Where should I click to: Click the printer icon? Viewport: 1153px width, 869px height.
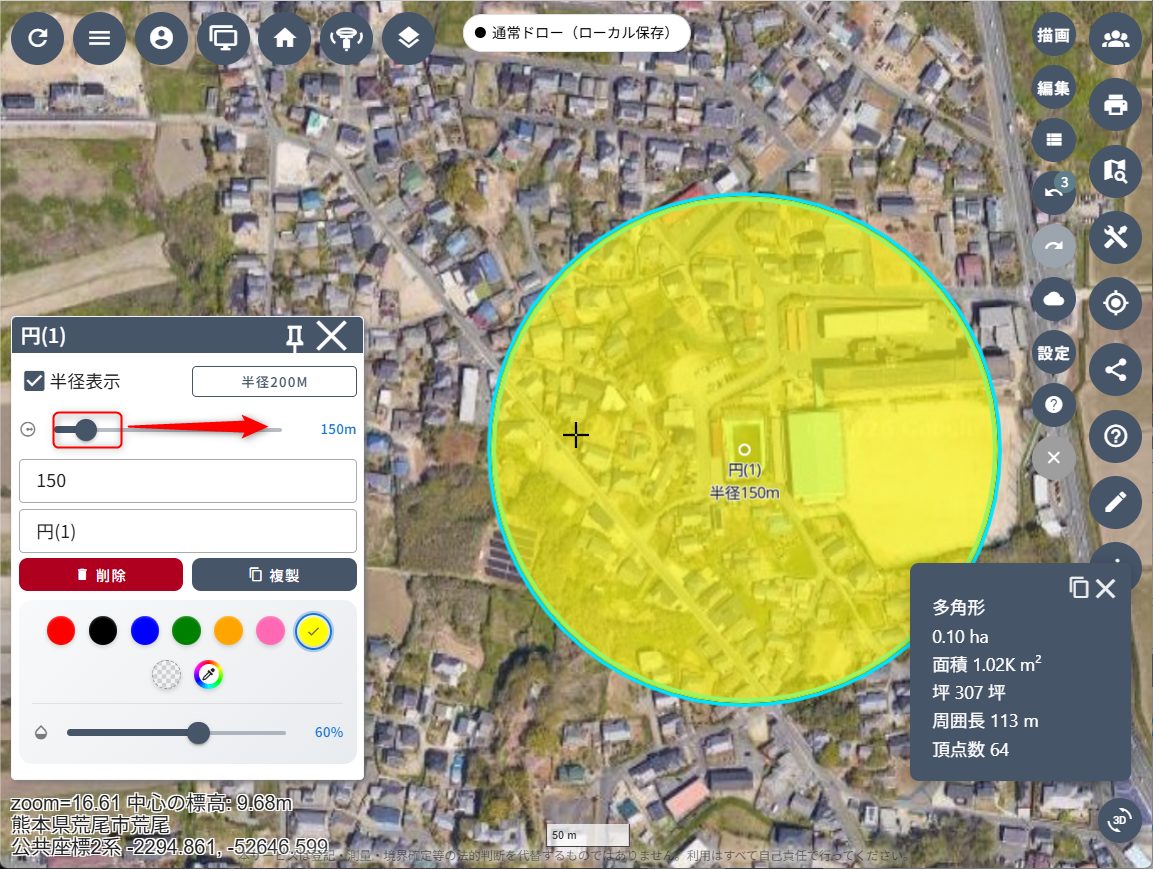(1115, 104)
